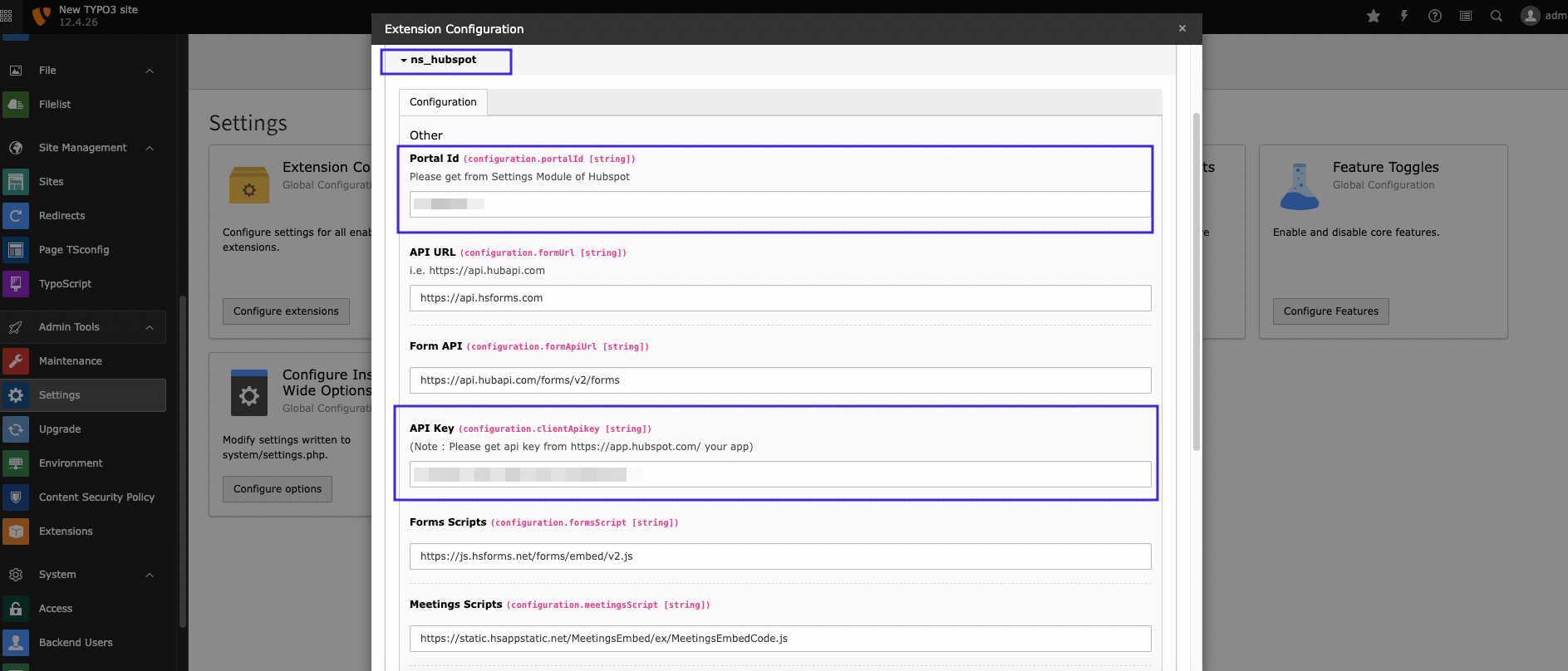This screenshot has width=1568, height=671.
Task: Click the Configure extensions button
Action: (286, 311)
